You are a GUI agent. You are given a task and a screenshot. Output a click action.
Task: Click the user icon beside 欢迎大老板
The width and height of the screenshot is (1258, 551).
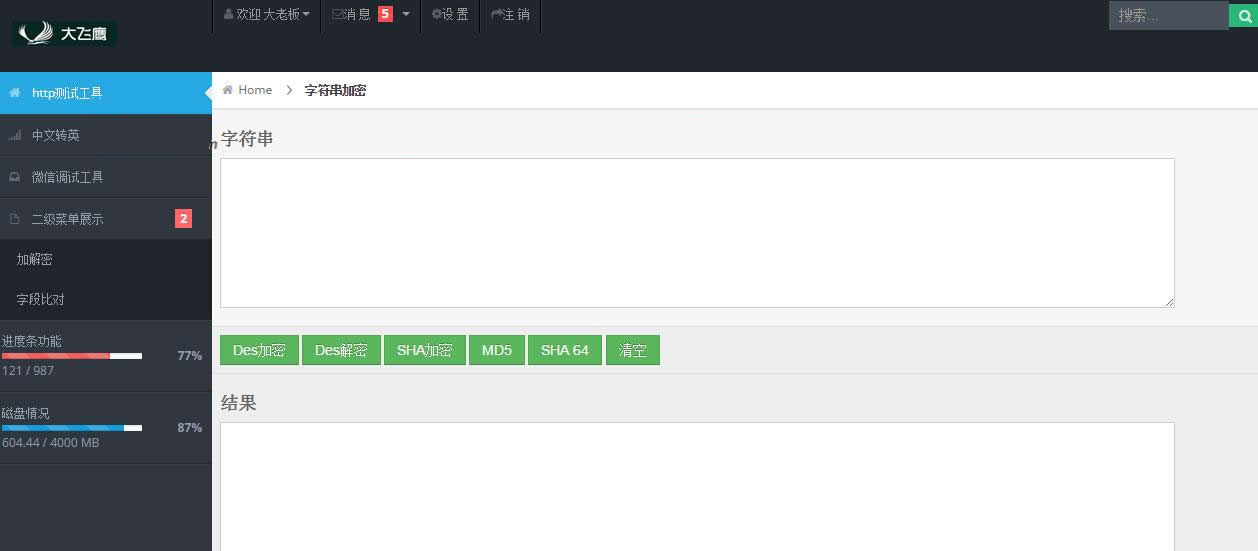pyautogui.click(x=229, y=15)
